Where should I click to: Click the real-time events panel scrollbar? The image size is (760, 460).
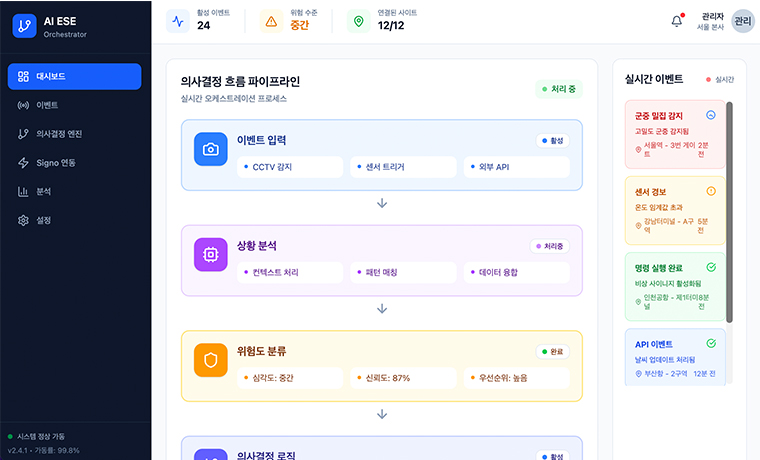(729, 212)
